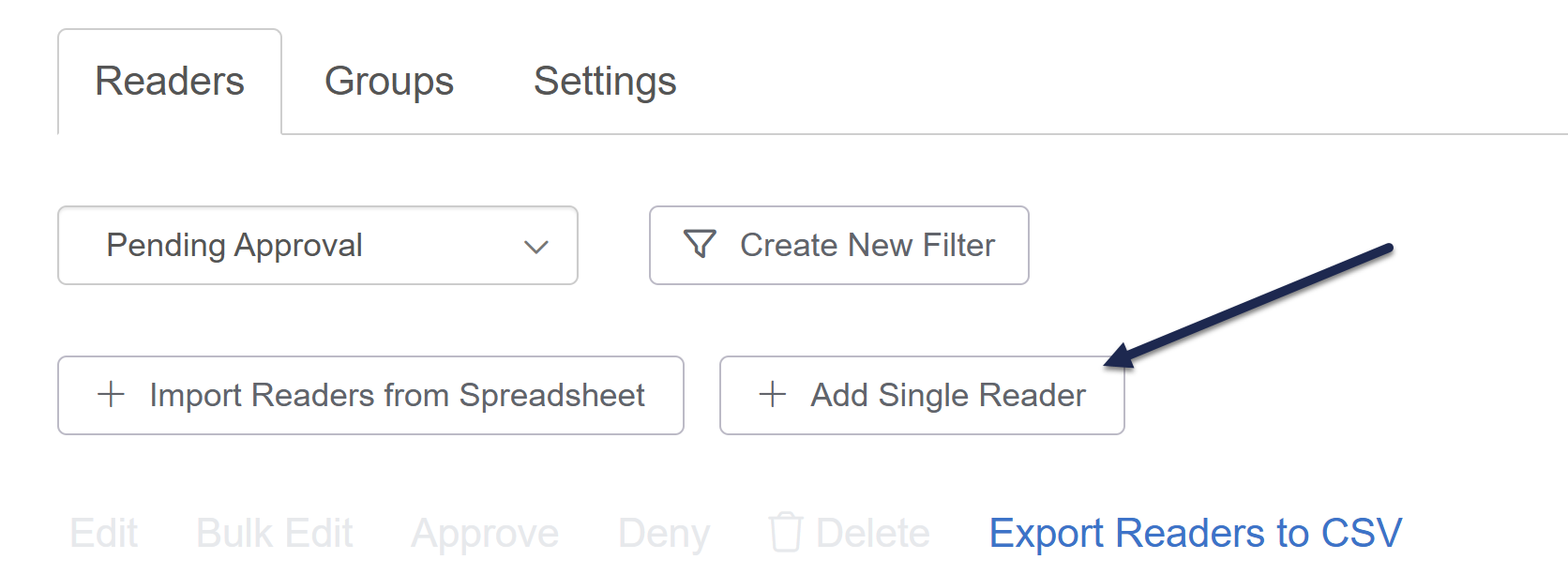Select Pending Approval text in filter box
1568x575 pixels.
point(234,246)
